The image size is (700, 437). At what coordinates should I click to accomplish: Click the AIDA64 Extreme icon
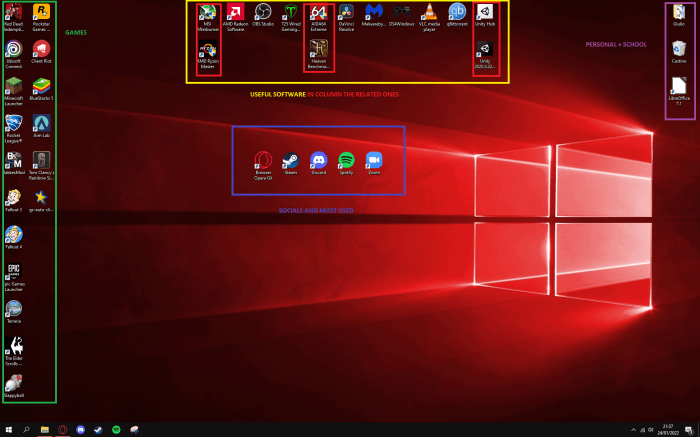pos(318,17)
